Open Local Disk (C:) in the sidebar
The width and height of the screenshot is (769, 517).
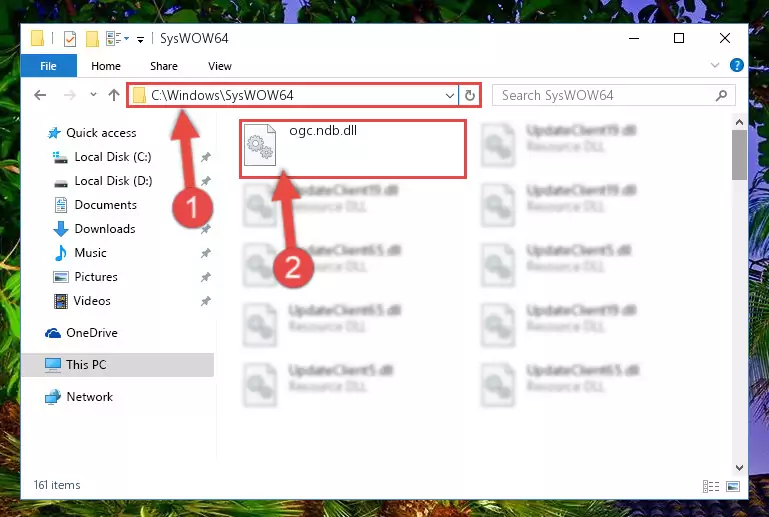113,157
